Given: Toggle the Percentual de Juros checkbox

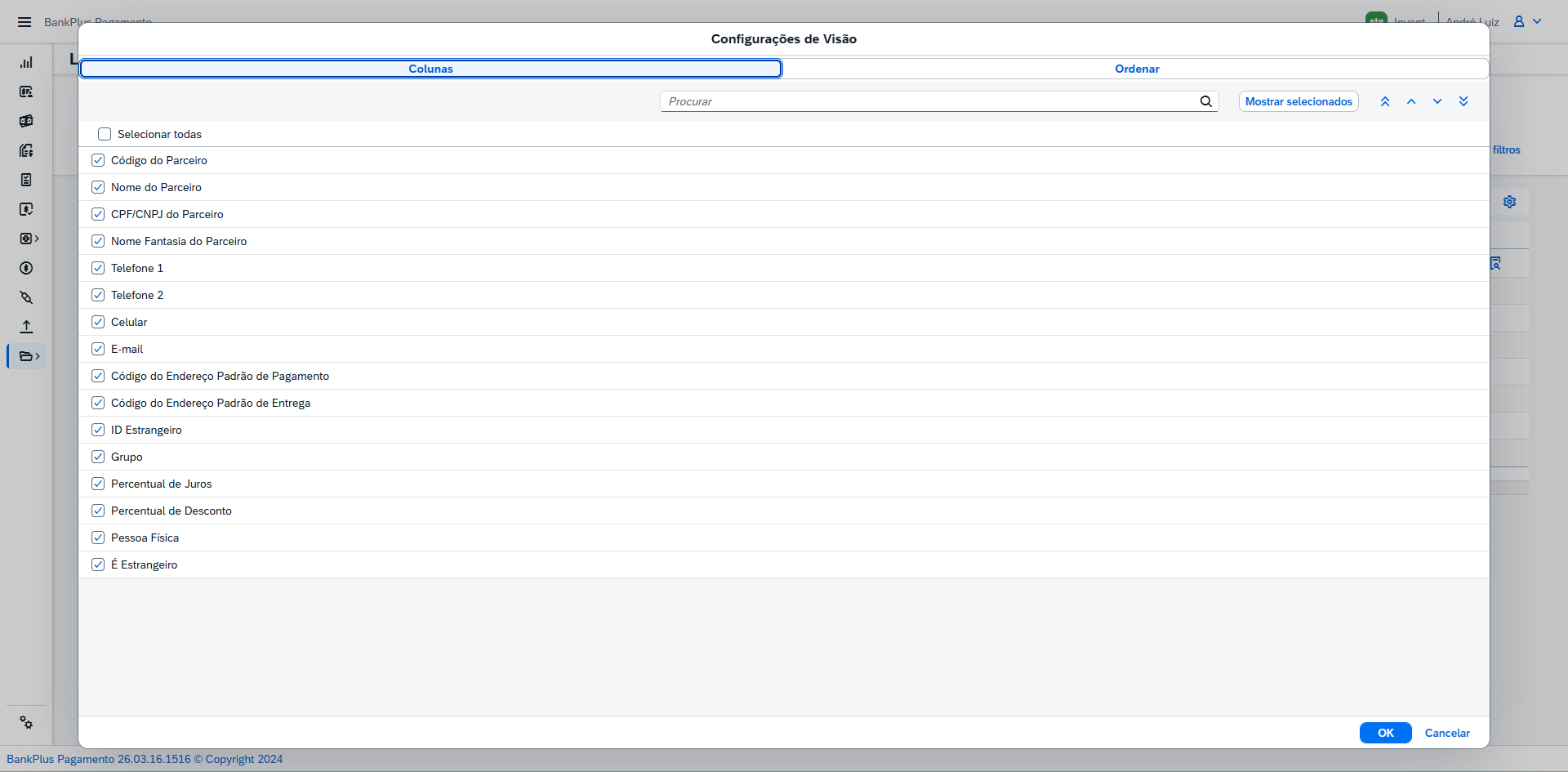Looking at the screenshot, I should click(98, 484).
